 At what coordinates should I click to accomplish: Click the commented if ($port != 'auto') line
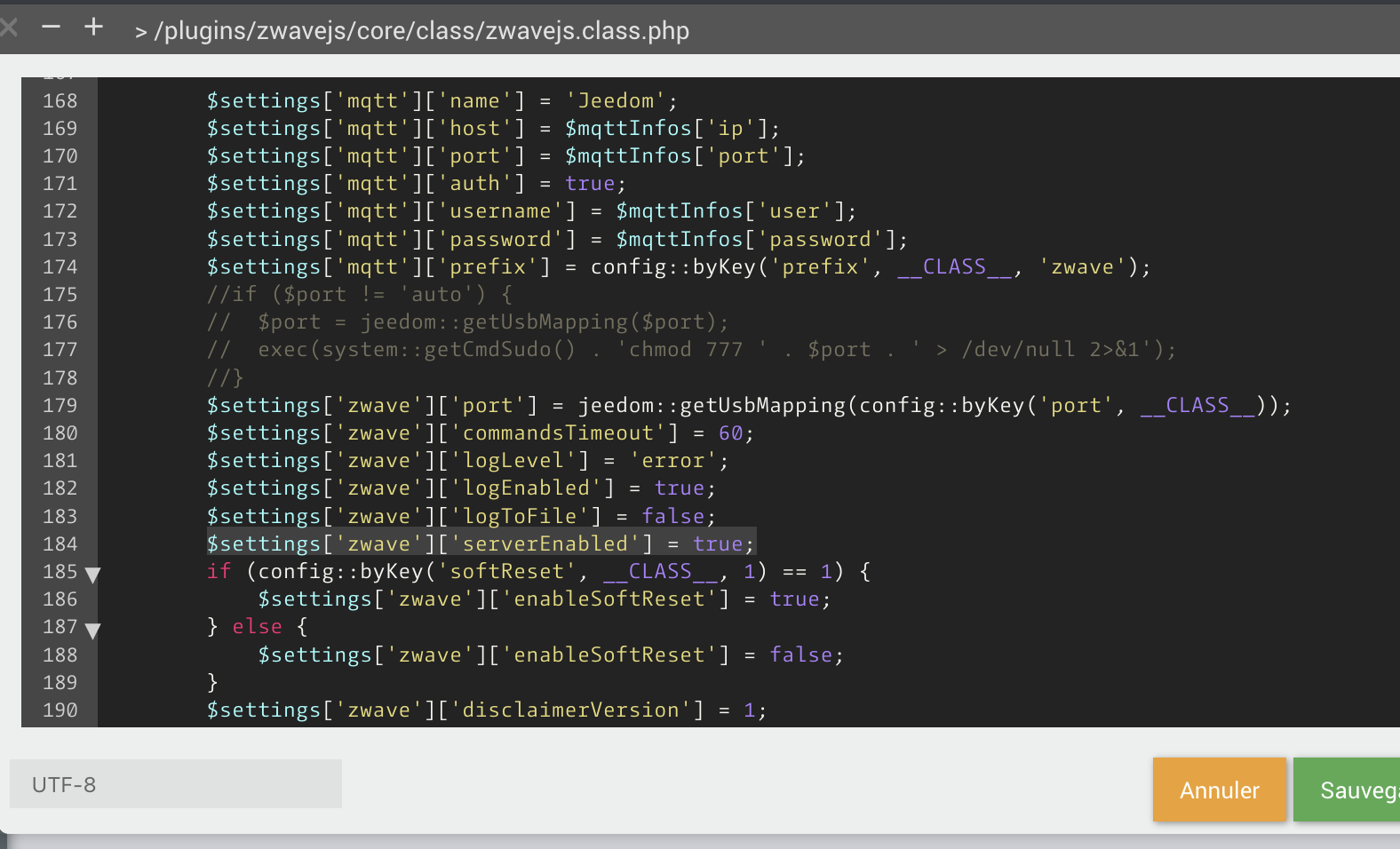[x=360, y=295]
